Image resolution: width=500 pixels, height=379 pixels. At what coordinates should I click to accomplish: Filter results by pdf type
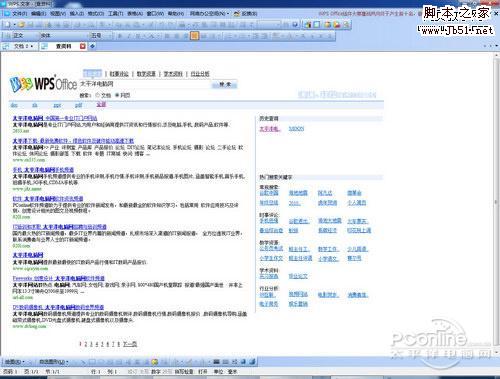tap(79, 105)
